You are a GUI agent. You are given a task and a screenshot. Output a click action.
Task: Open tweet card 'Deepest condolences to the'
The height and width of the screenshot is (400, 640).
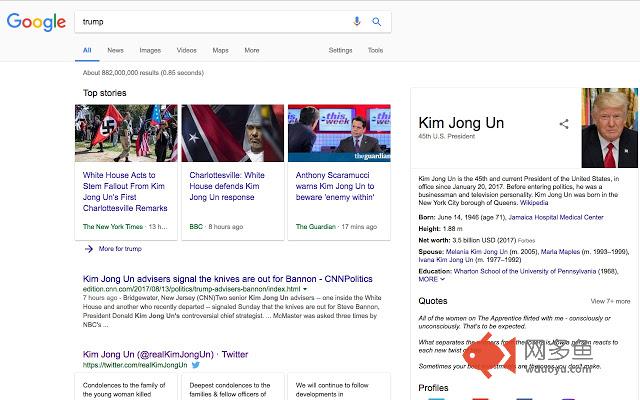pyautogui.click(x=233, y=386)
